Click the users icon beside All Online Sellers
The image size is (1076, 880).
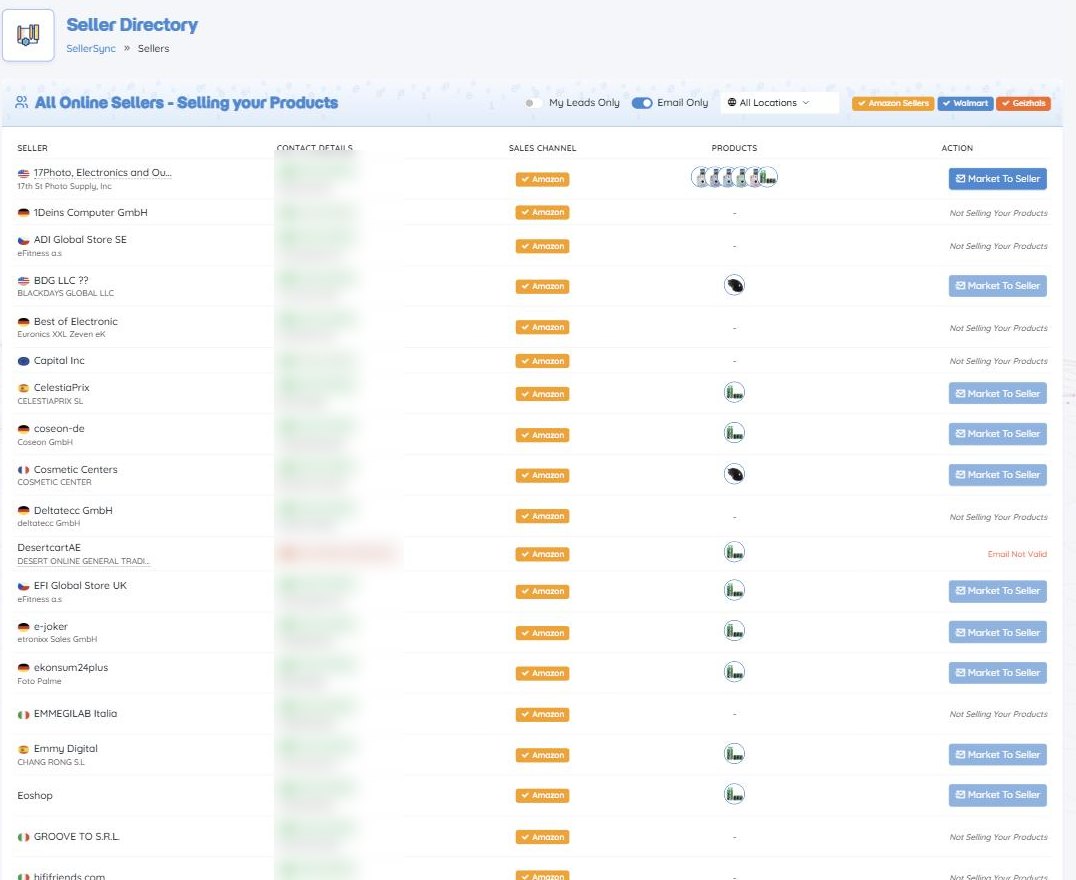pos(22,102)
